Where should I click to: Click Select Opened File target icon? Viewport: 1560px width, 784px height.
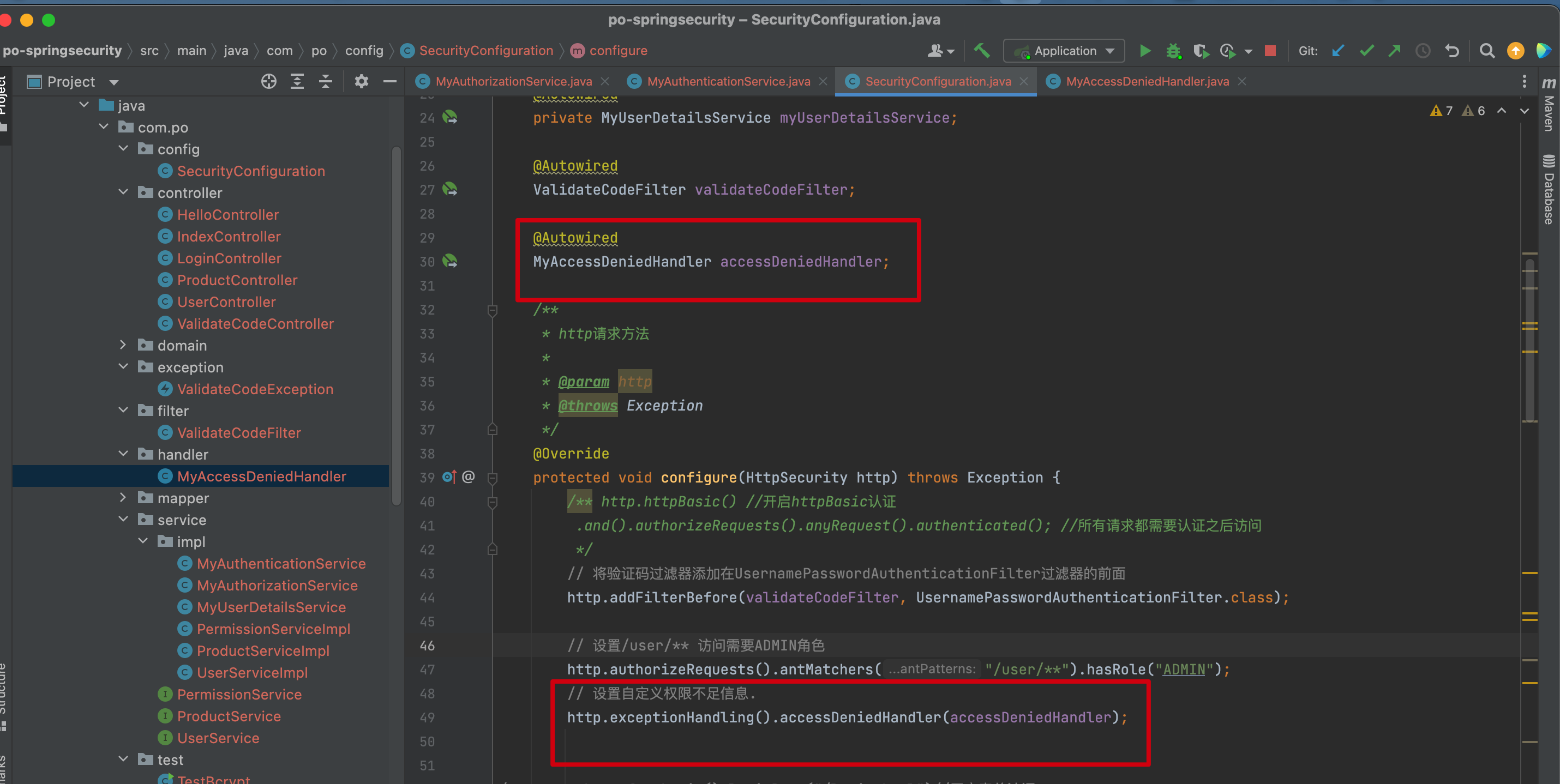(x=268, y=81)
